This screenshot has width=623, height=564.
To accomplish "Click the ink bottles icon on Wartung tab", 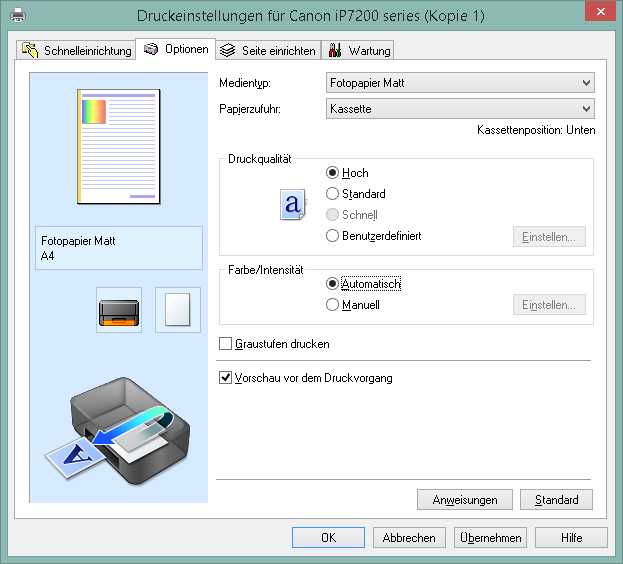I will pos(335,50).
